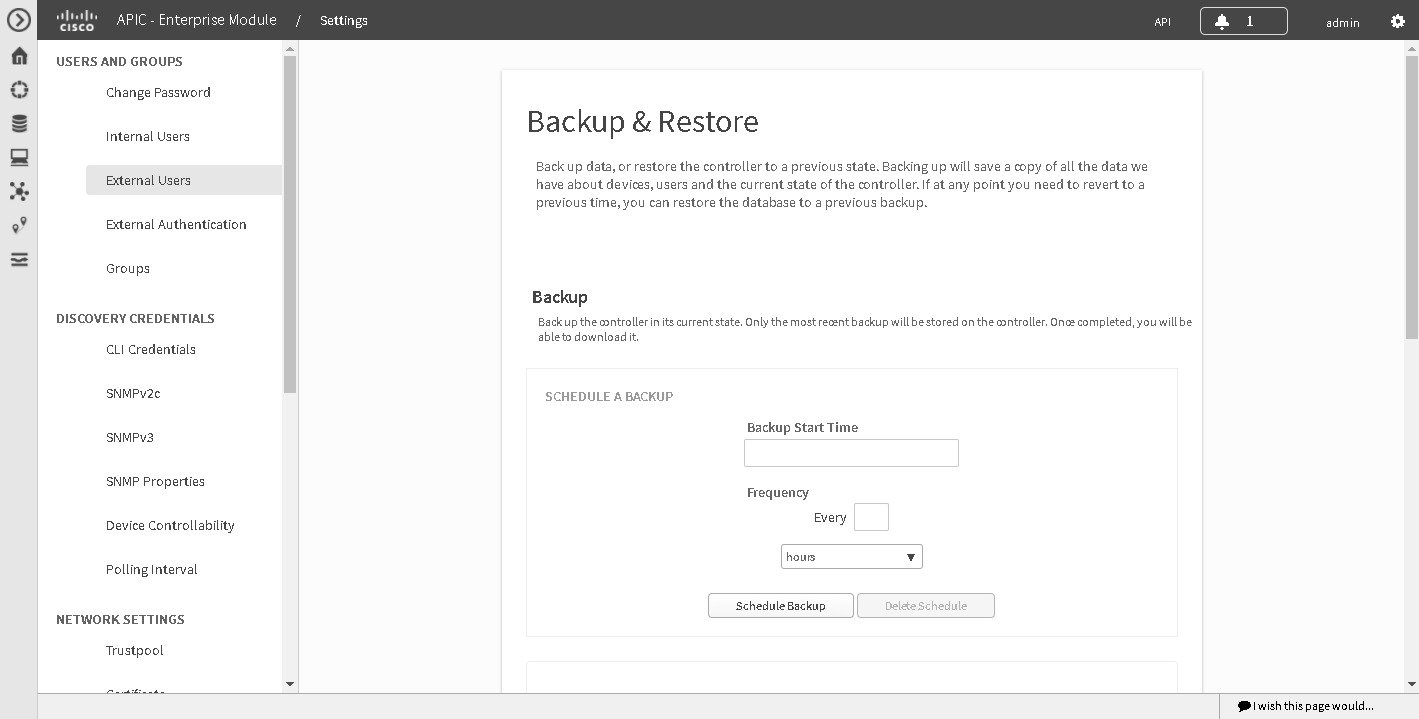Open the frequency units dropdown showing hours

(x=851, y=557)
